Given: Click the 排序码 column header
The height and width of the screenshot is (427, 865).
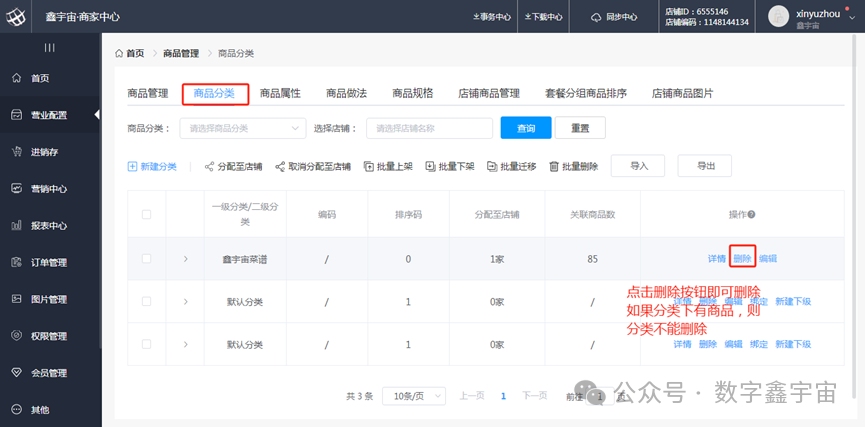Looking at the screenshot, I should pos(408,215).
